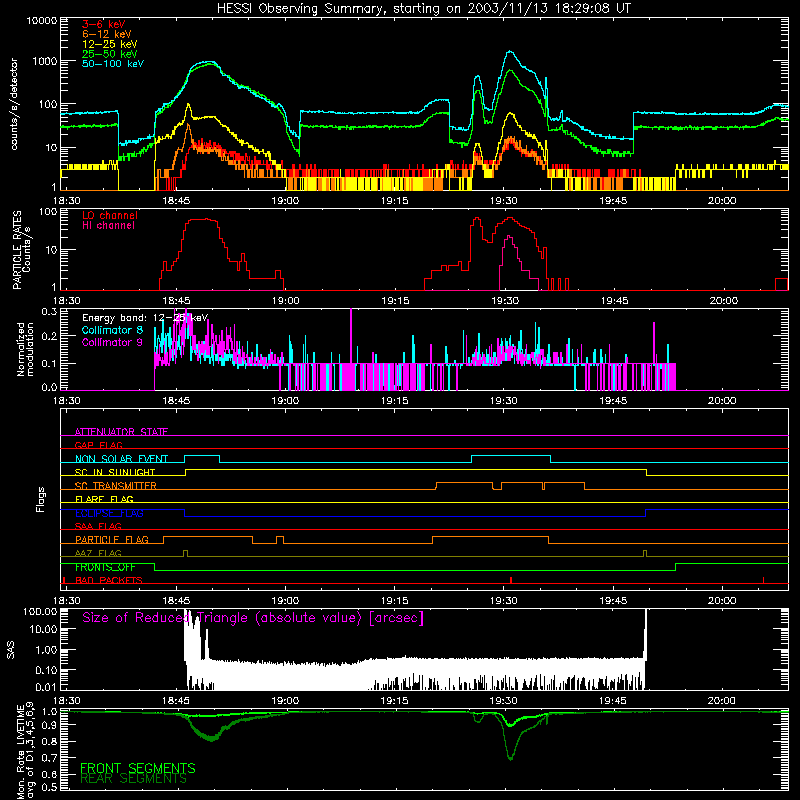Click the yellow 12-25 keV legend entry
The width and height of the screenshot is (800, 800).
tap(109, 44)
